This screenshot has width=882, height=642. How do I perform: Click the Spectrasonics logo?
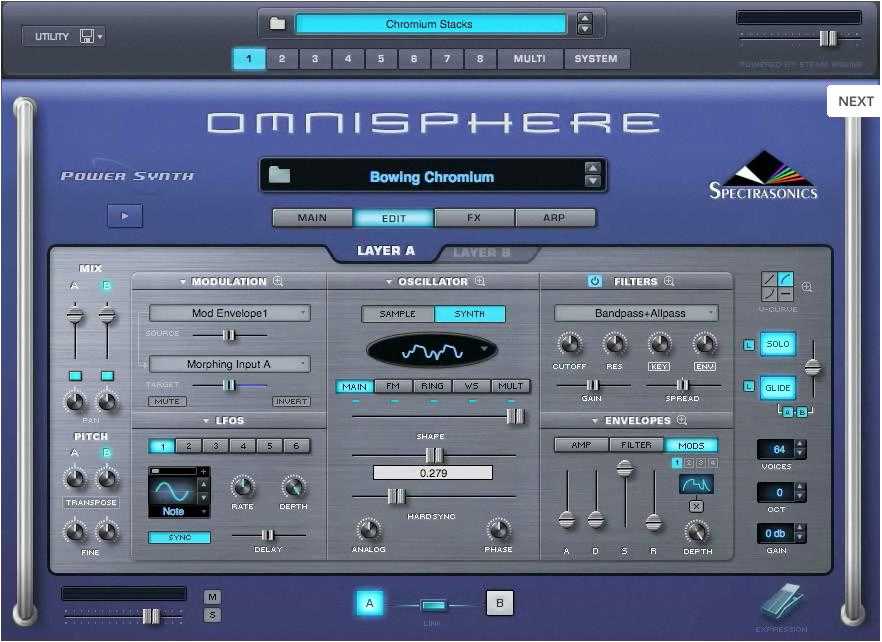click(763, 176)
